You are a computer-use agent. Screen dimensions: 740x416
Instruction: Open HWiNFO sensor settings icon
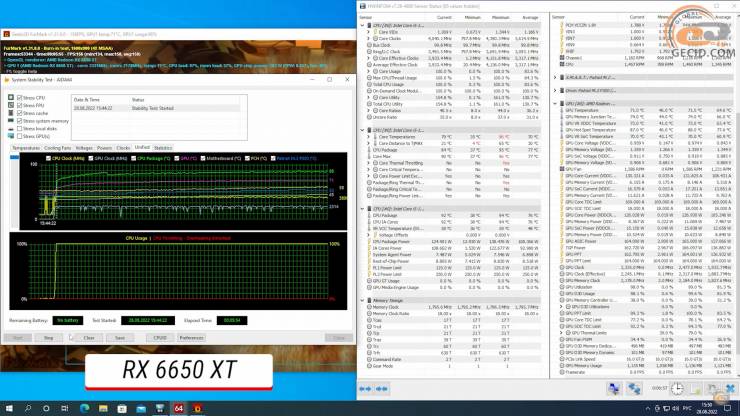(x=712, y=389)
